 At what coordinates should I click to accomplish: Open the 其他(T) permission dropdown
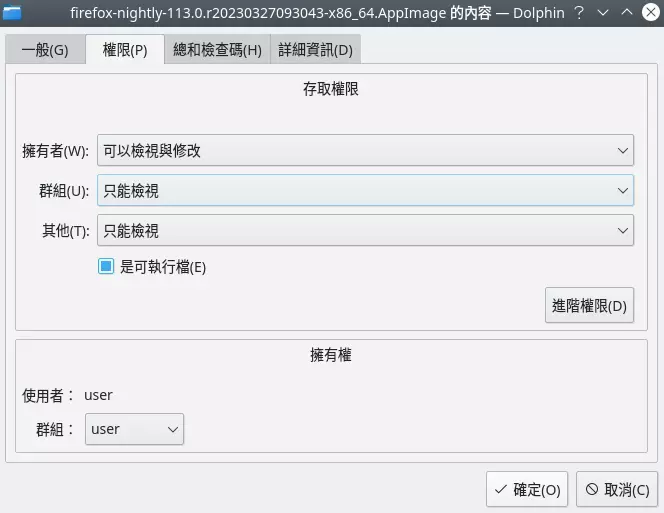365,230
